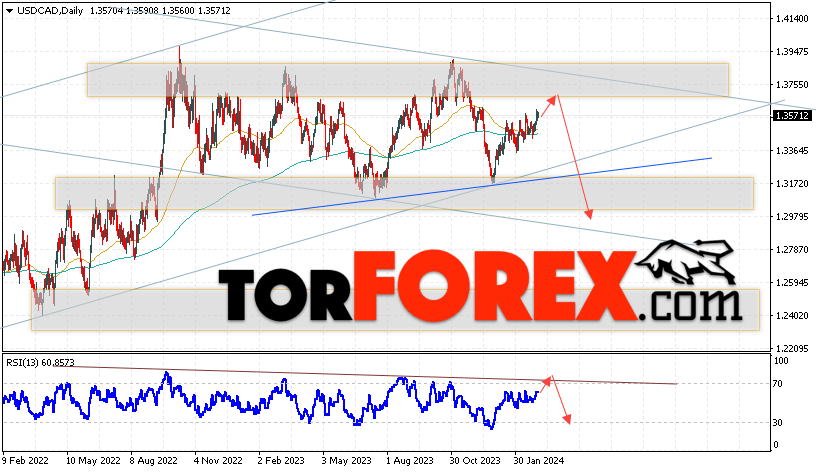Viewport: 816px width, 472px height.
Task: Select the 1.24020 price axis label
Action: pos(792,315)
